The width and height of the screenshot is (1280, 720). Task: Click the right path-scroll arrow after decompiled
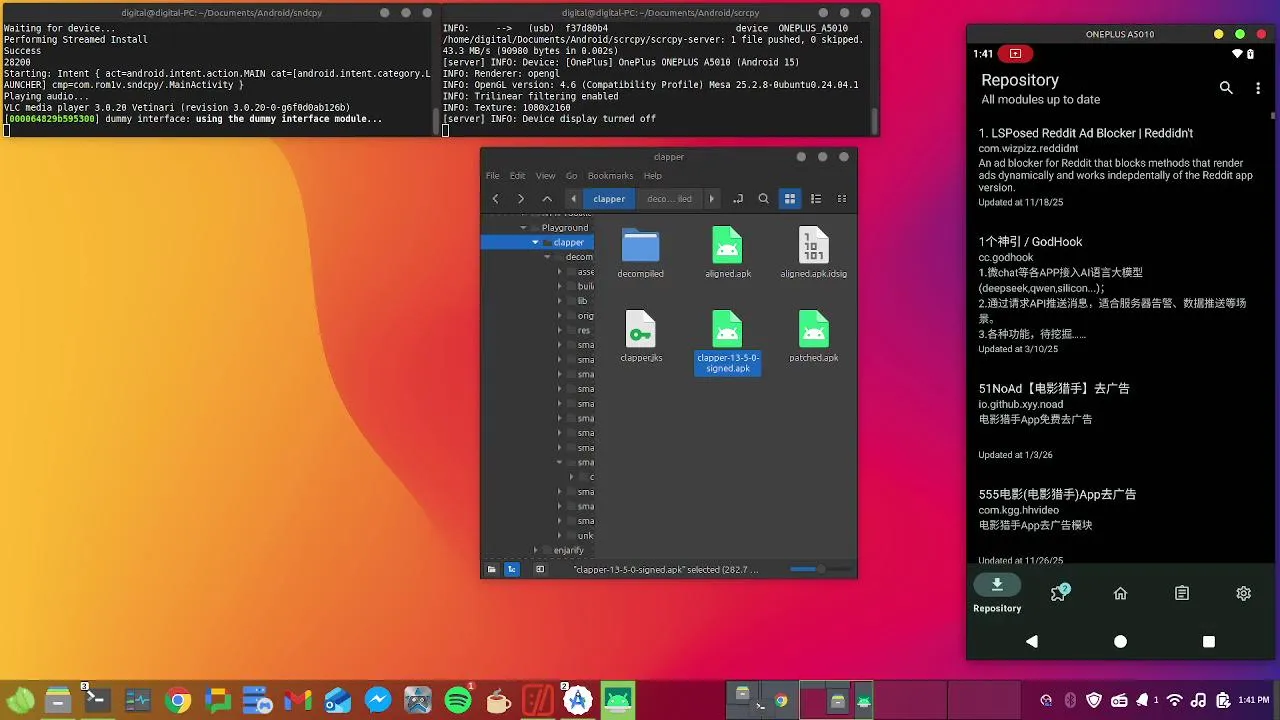click(712, 199)
